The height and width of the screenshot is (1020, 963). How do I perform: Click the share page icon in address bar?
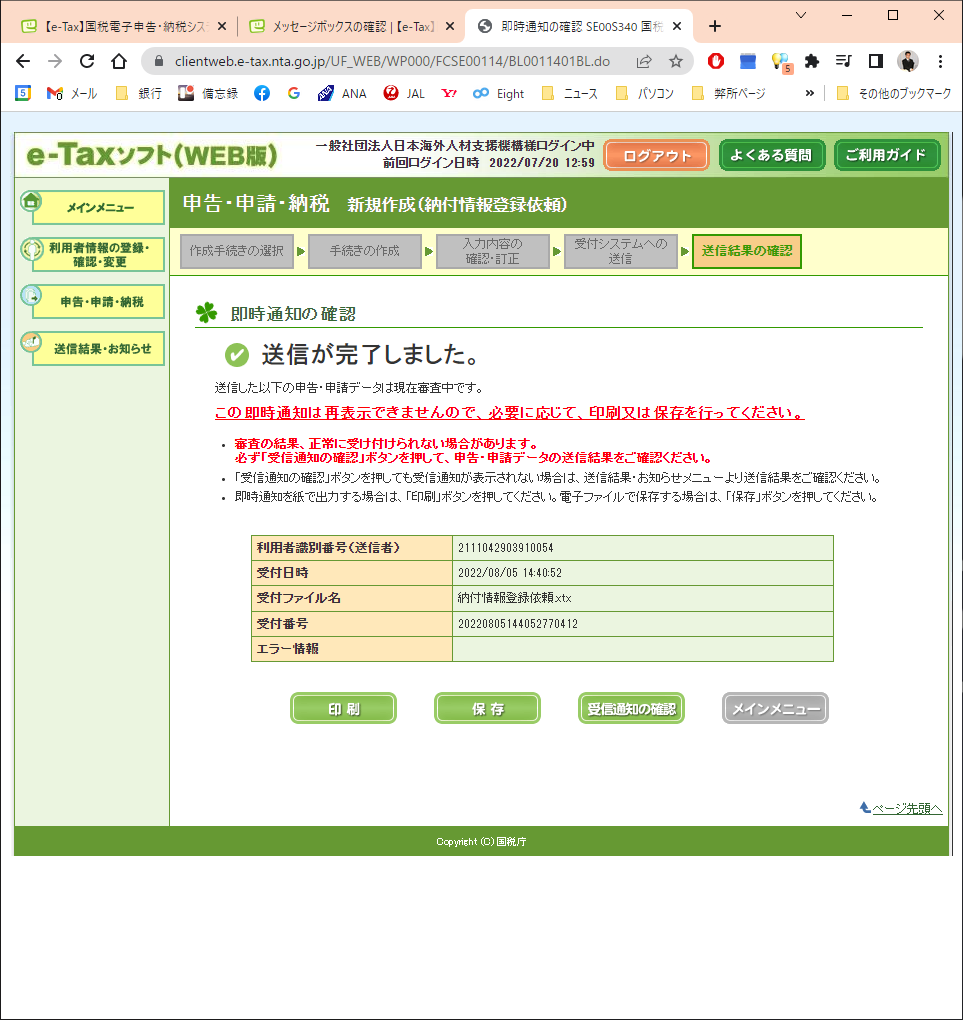pos(644,61)
